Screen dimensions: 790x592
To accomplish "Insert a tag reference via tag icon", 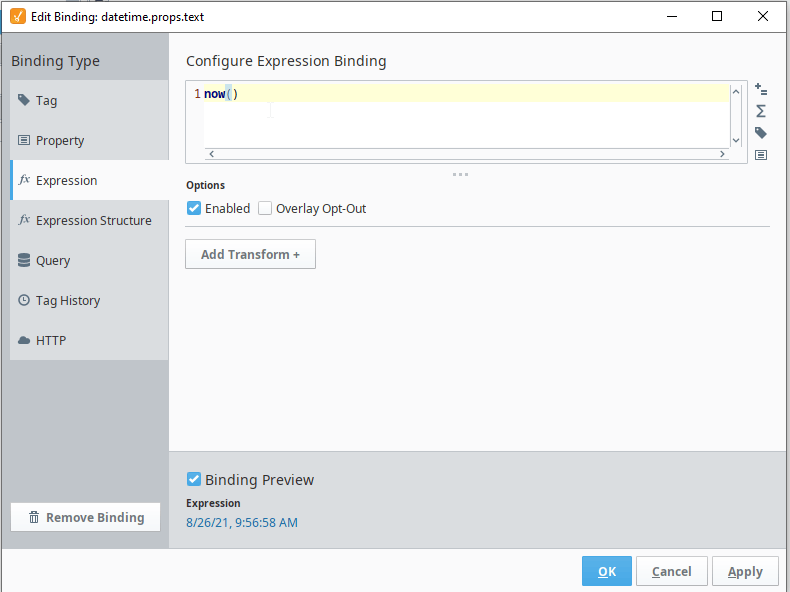I will [761, 133].
